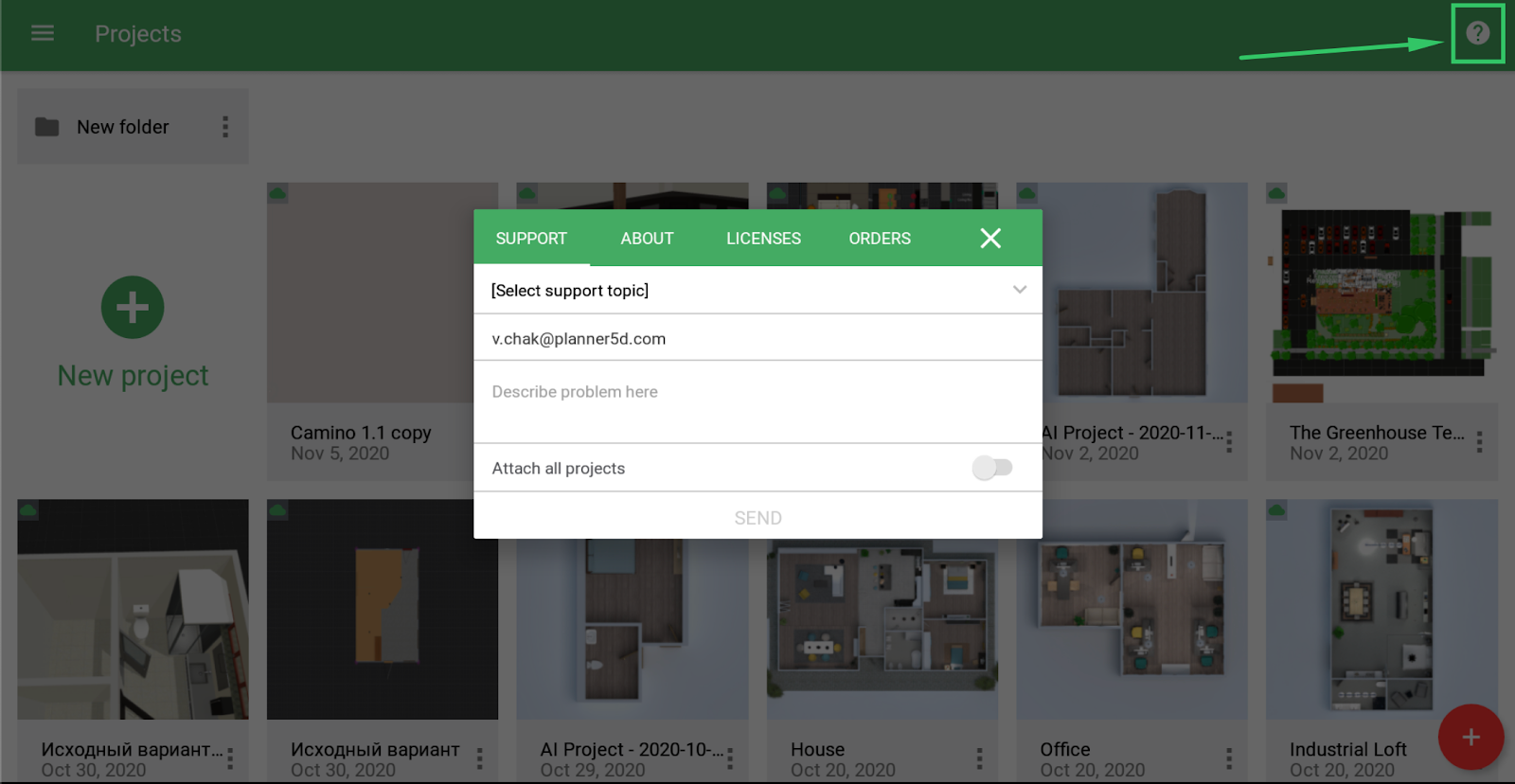Click the support topic chevron arrow
The height and width of the screenshot is (784, 1515).
(x=1020, y=290)
